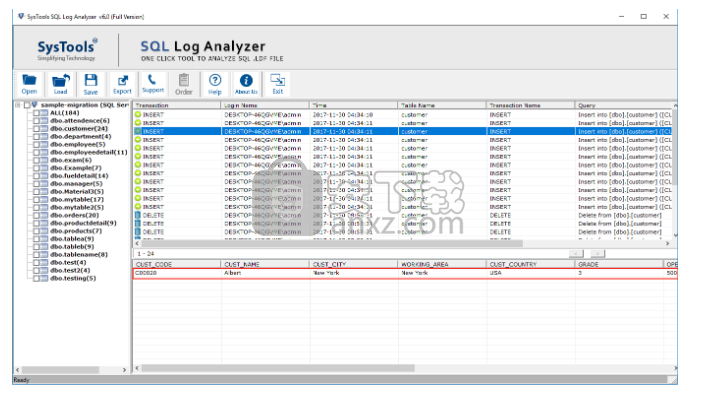Select dbo.test(4) tree item
The image size is (720, 396).
tap(68, 263)
